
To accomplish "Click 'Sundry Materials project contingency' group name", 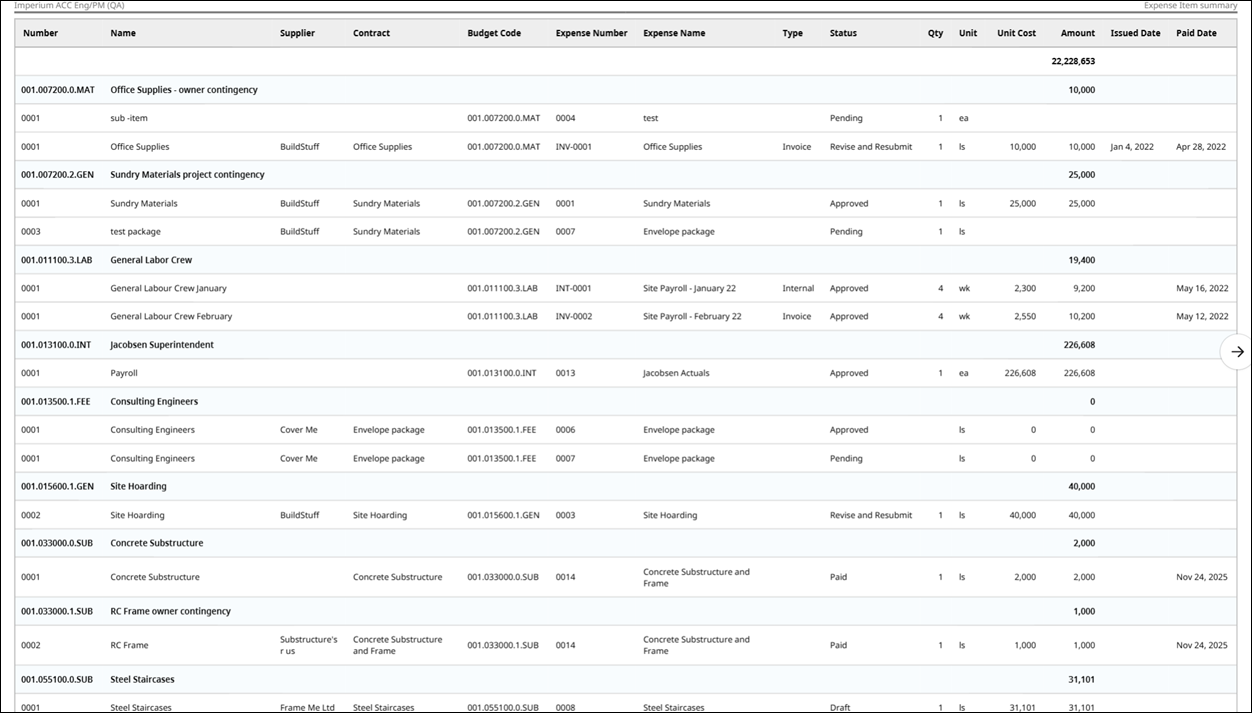I will click(x=187, y=174).
